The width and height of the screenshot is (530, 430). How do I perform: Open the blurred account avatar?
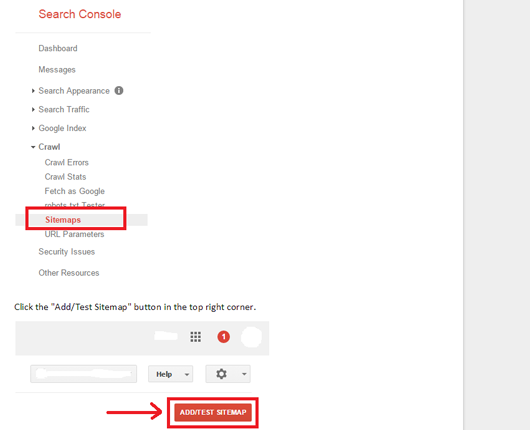(251, 337)
